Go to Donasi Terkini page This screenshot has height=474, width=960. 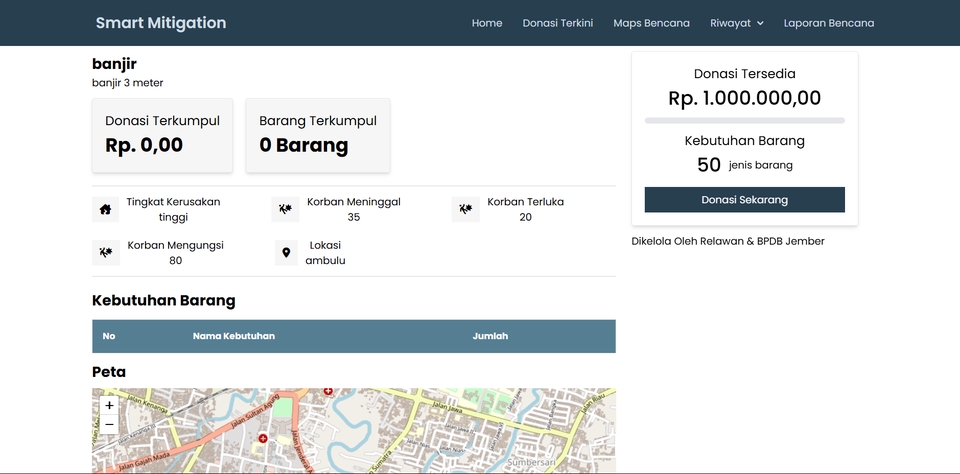(x=558, y=23)
